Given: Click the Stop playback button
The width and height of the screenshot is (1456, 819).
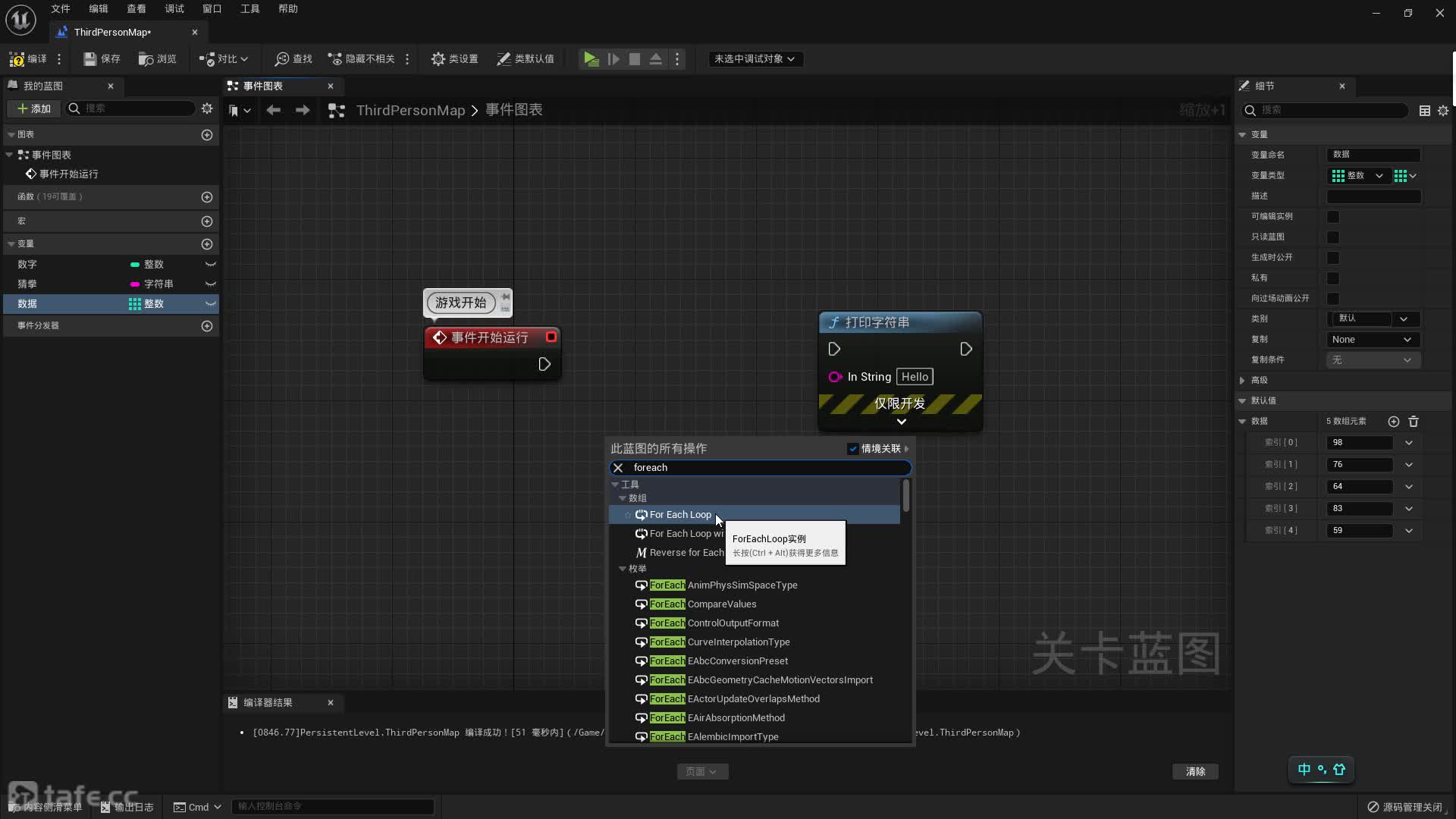Looking at the screenshot, I should click(x=635, y=59).
